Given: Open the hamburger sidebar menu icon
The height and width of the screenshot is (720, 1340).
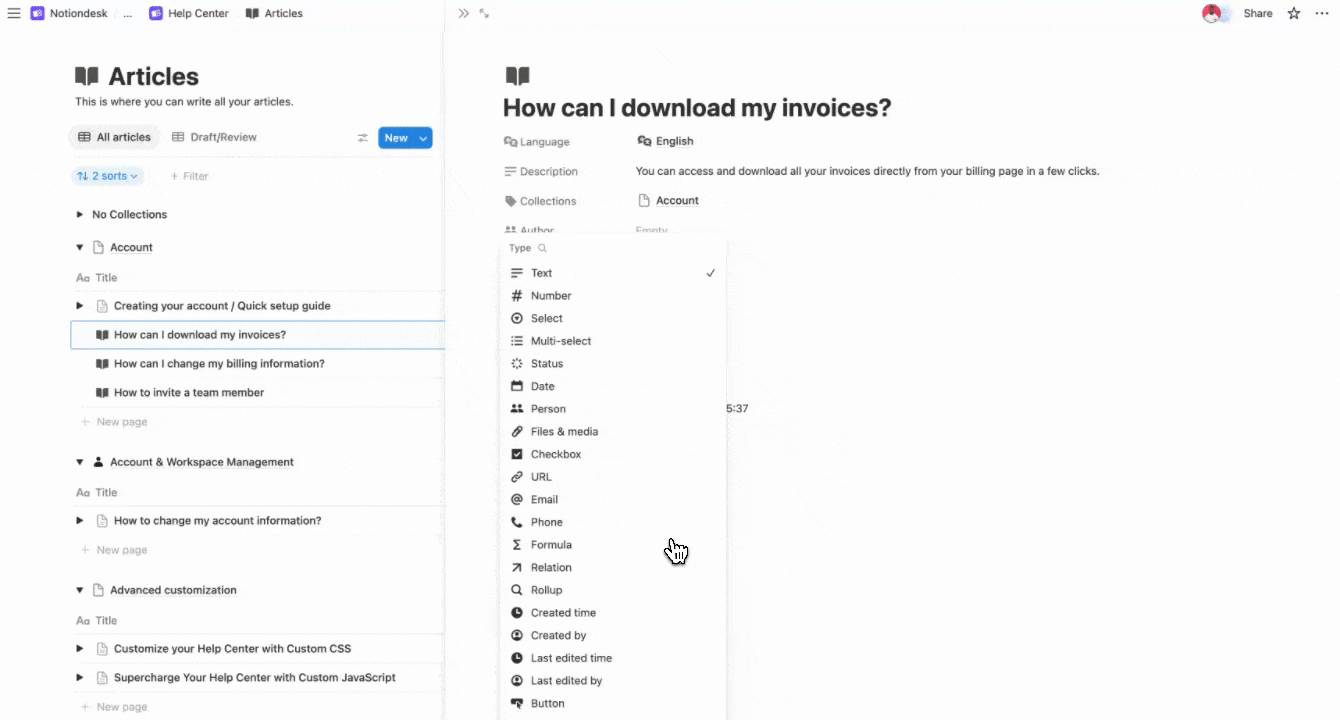Looking at the screenshot, I should coord(14,13).
